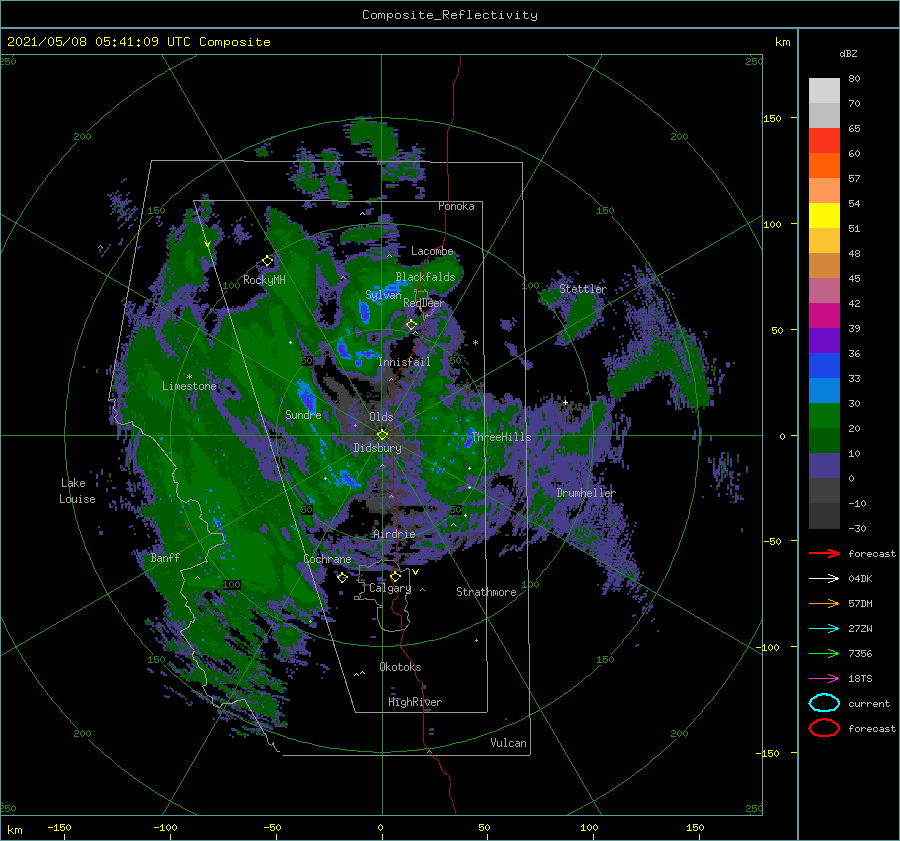The height and width of the screenshot is (841, 900).
Task: Click the red forecast arrow in legend
Action: (824, 553)
